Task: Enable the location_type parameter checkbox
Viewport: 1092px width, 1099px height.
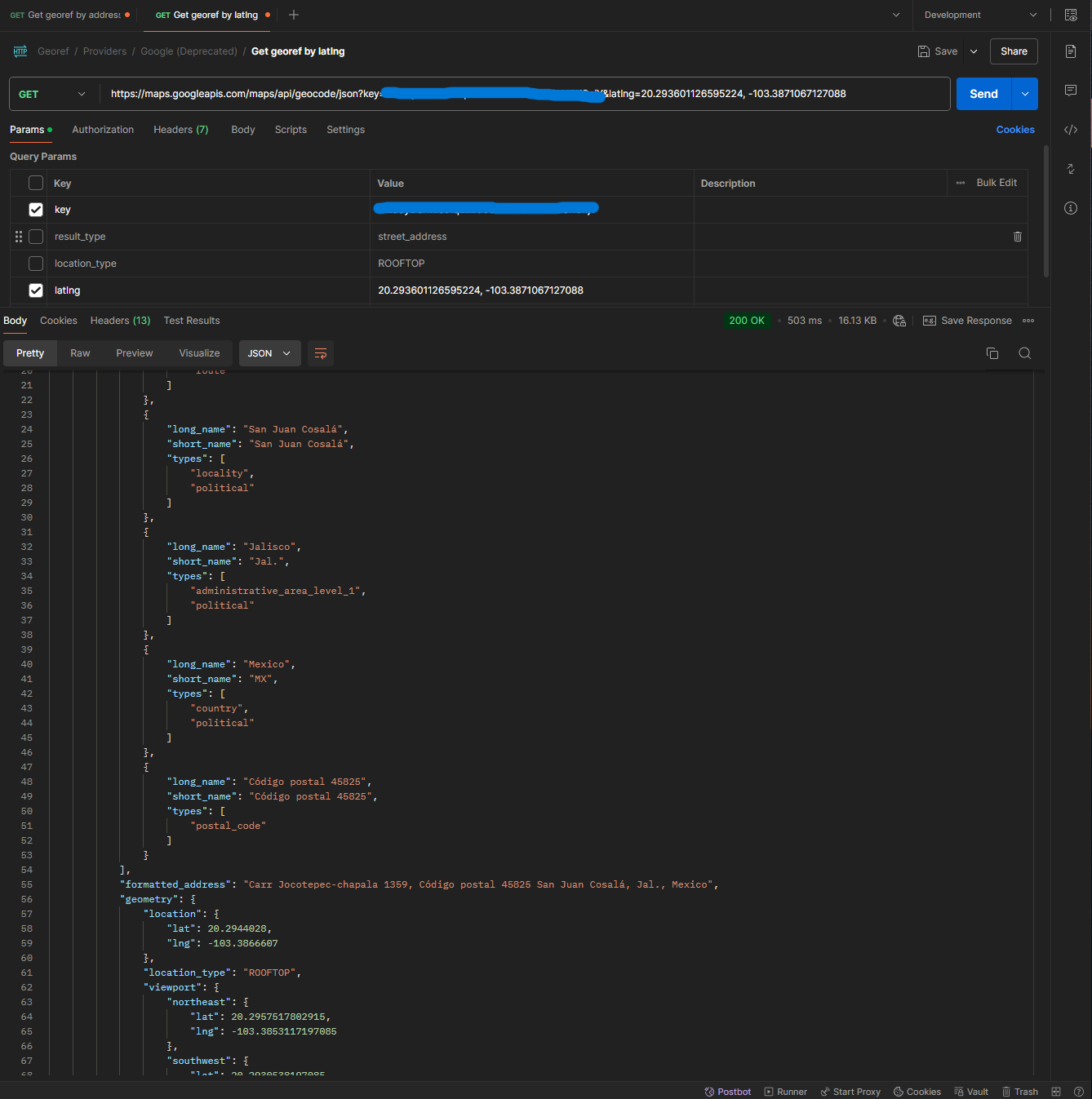Action: [36, 264]
